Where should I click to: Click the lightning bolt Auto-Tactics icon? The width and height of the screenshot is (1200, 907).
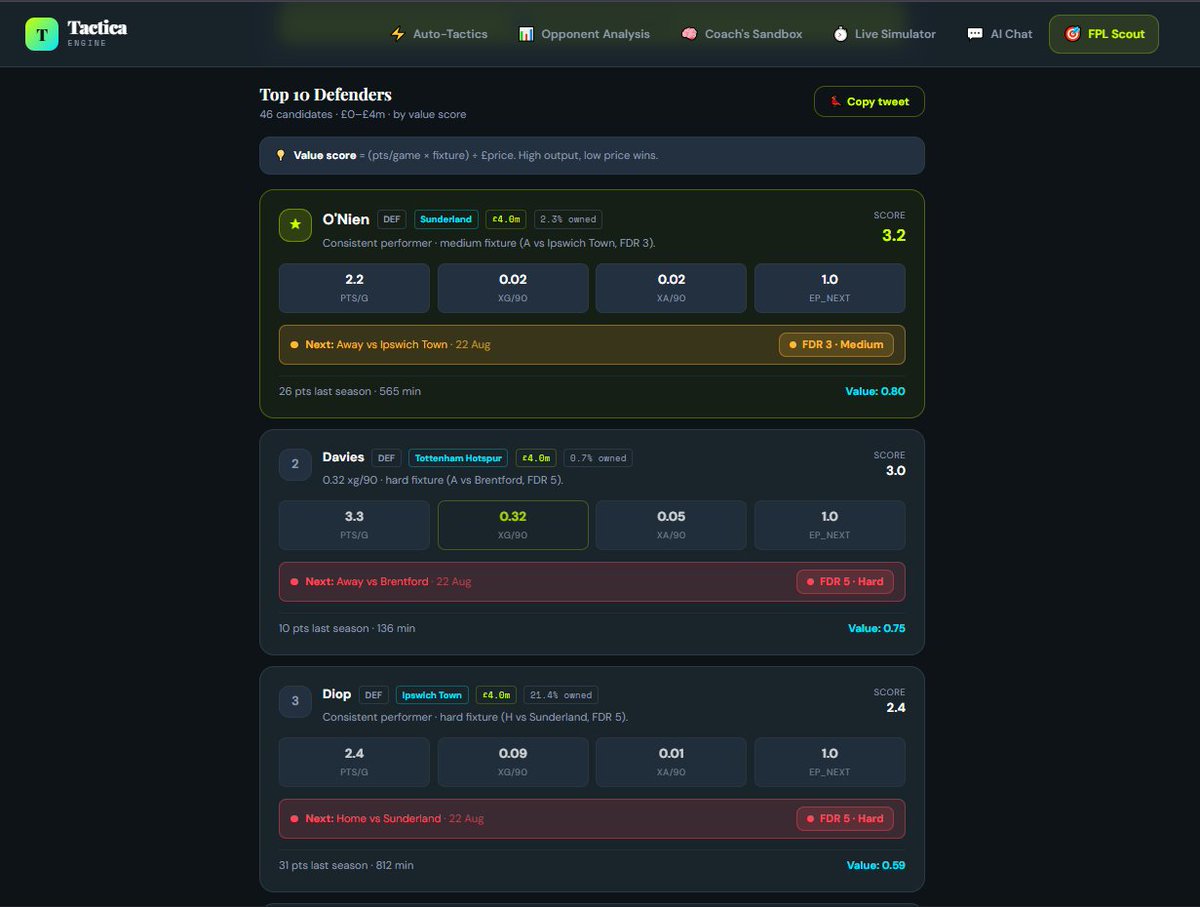point(397,34)
